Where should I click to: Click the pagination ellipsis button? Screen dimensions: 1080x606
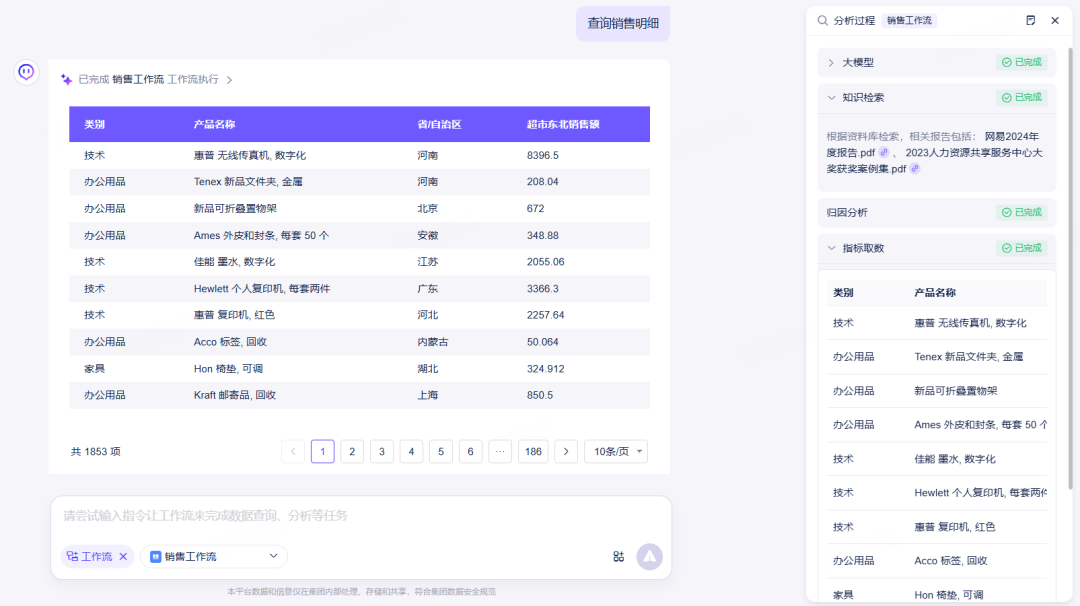point(500,452)
